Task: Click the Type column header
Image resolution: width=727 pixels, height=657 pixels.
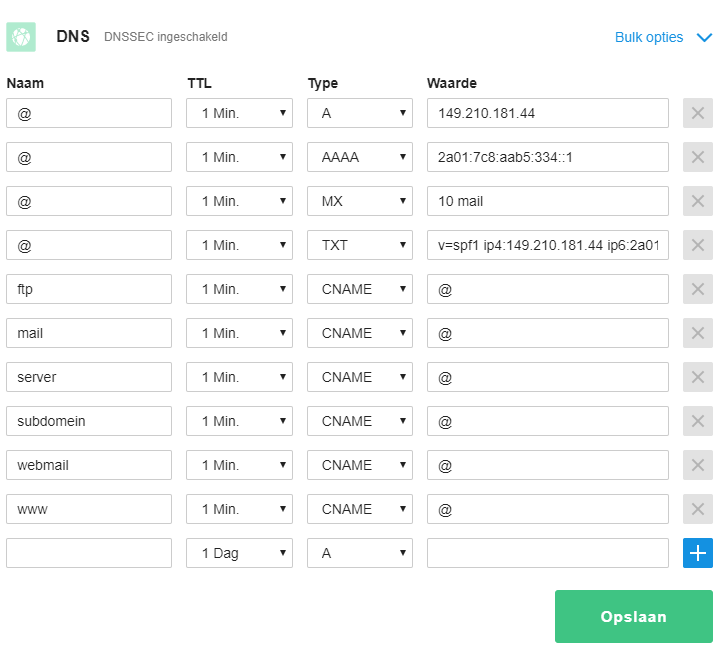Action: (323, 83)
